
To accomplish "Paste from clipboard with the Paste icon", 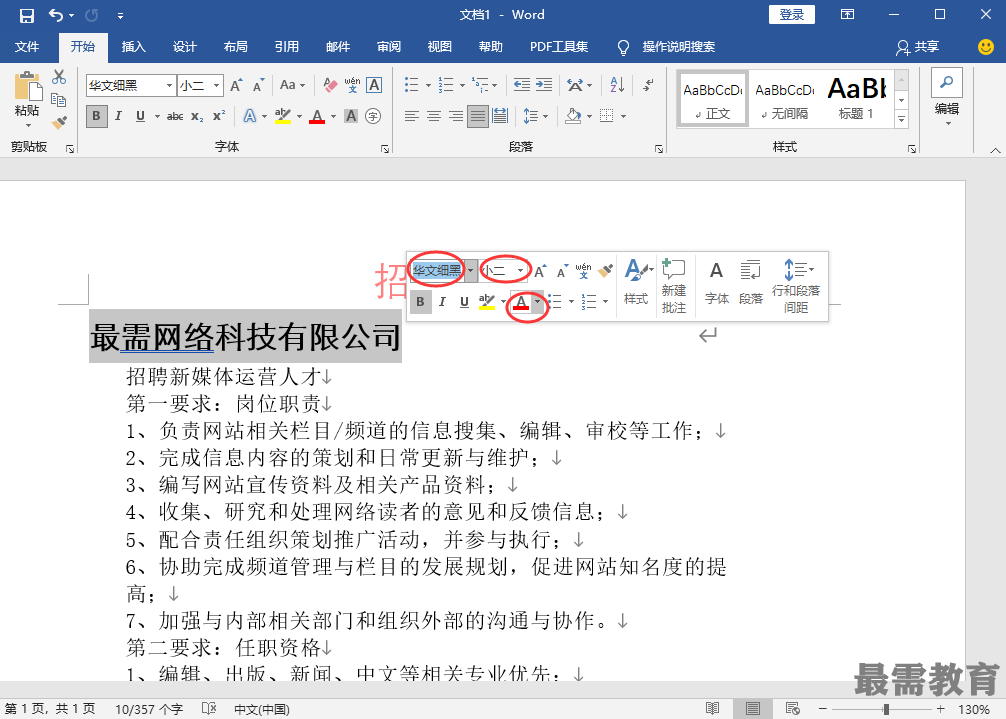I will pyautogui.click(x=28, y=87).
